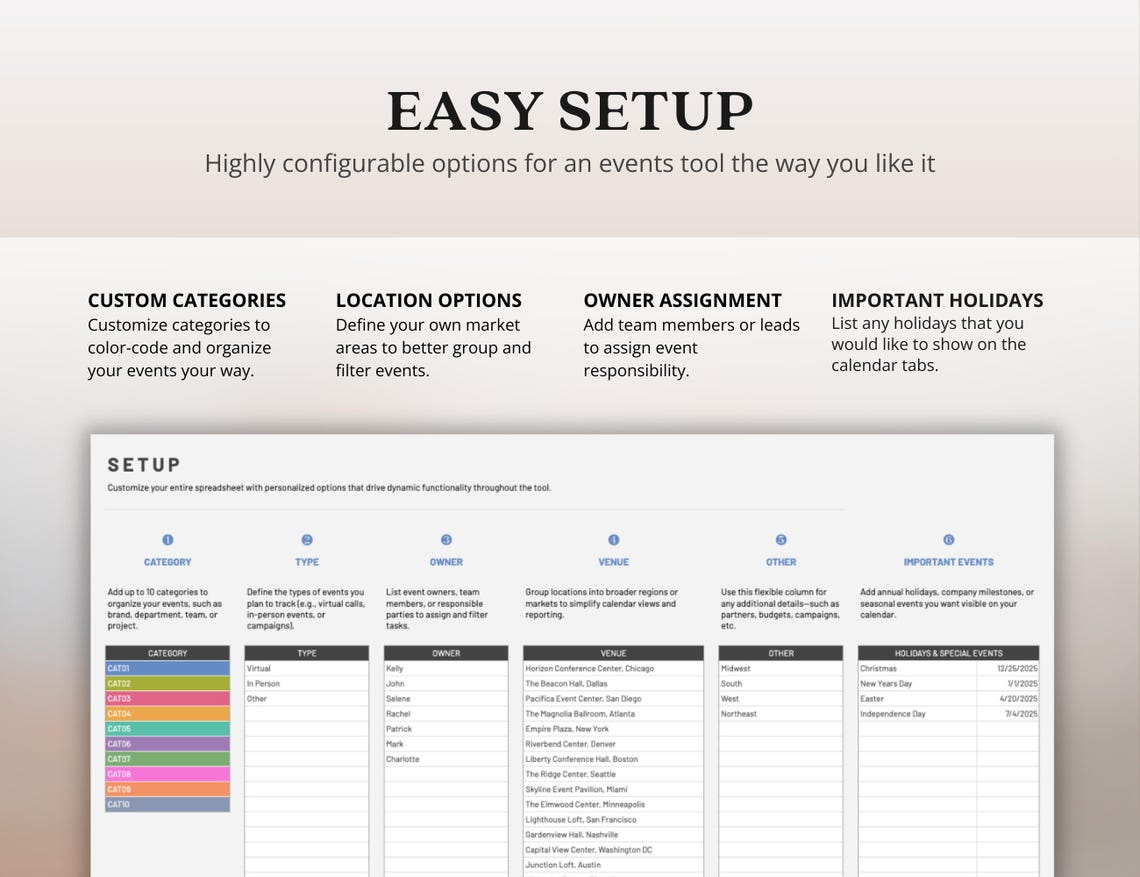Select the 'South' region cell
This screenshot has width=1140, height=877.
click(x=781, y=684)
